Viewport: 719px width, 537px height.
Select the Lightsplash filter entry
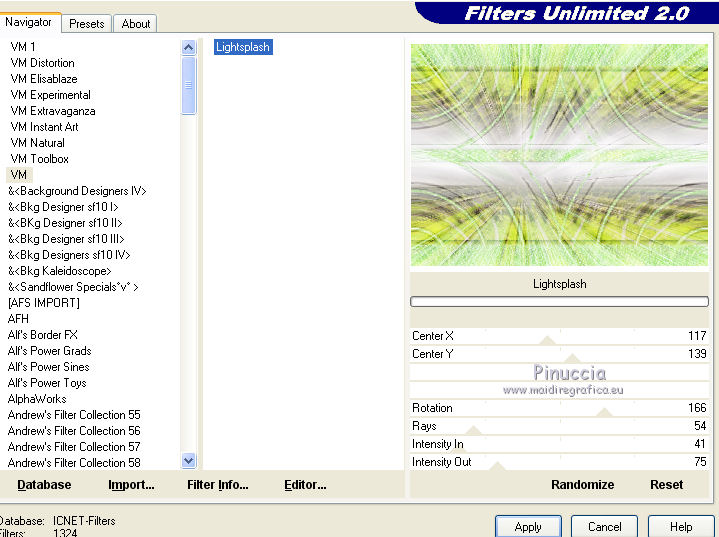[x=243, y=47]
